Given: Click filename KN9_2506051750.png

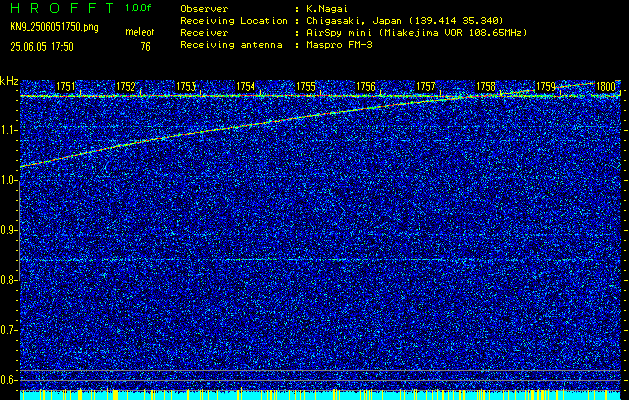Looking at the screenshot, I should pos(54,27).
